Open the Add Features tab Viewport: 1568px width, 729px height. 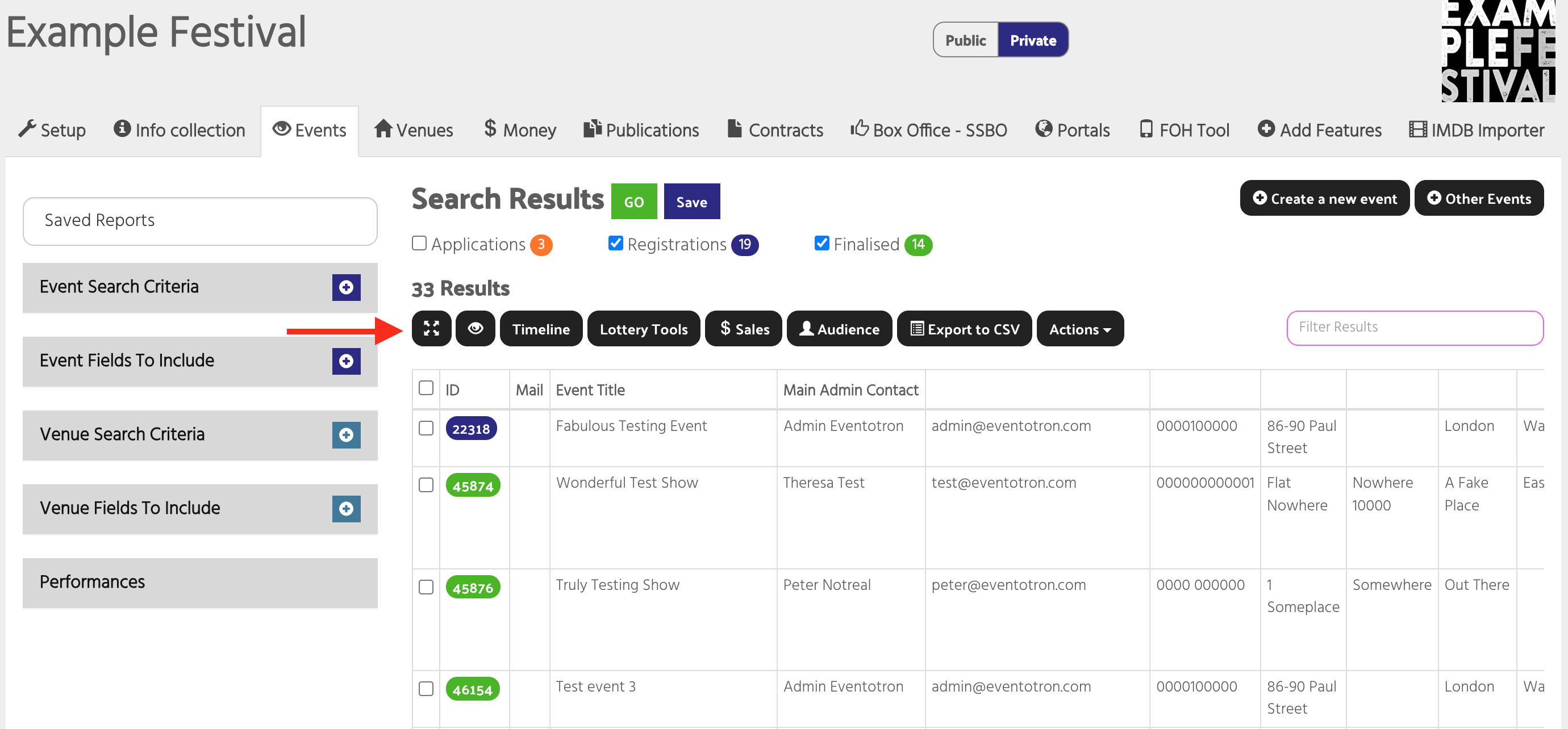(1320, 129)
